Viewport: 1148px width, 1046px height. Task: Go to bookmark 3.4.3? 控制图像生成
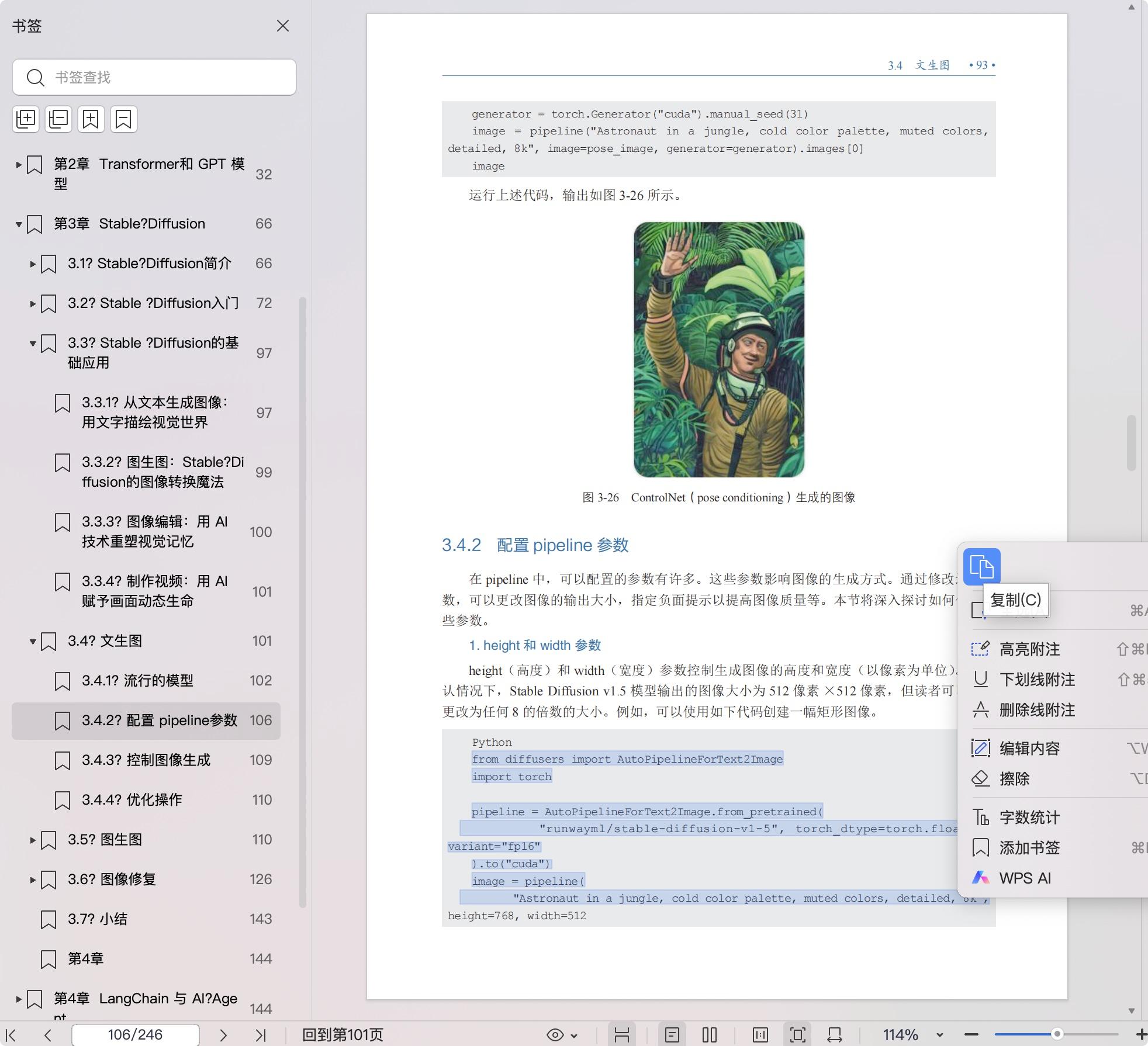(146, 760)
